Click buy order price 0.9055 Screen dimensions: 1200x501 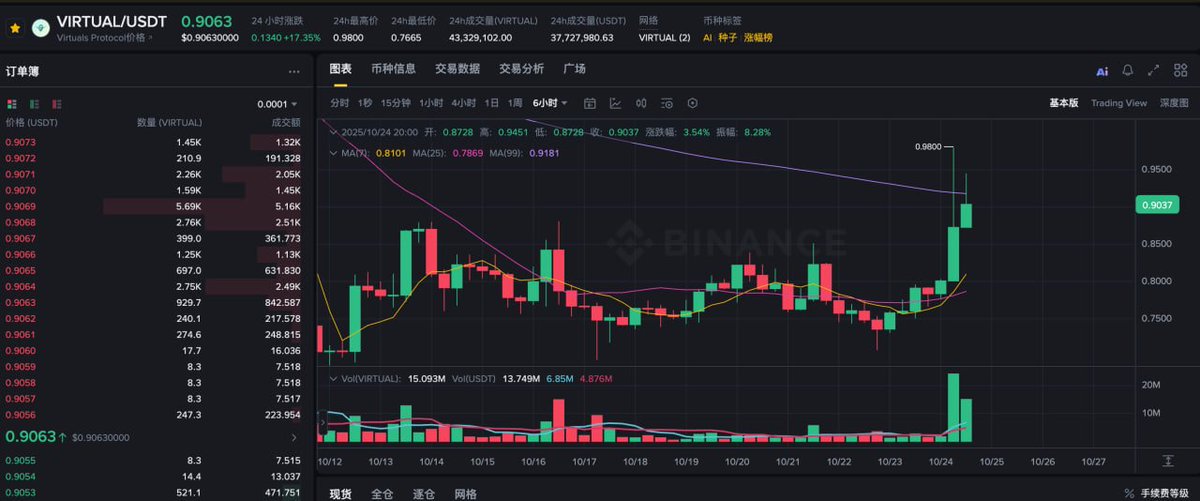pos(20,460)
